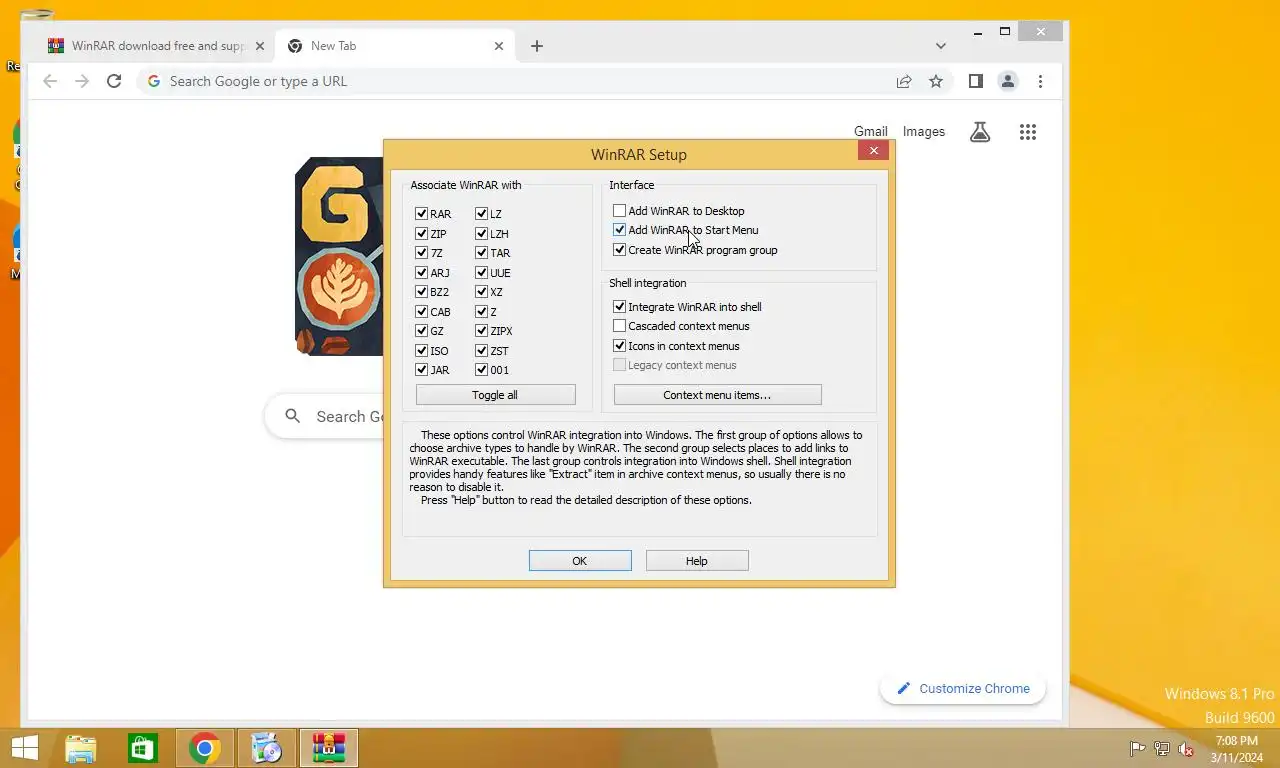The width and height of the screenshot is (1280, 768).
Task: Open Google apps grid
Action: click(1028, 131)
